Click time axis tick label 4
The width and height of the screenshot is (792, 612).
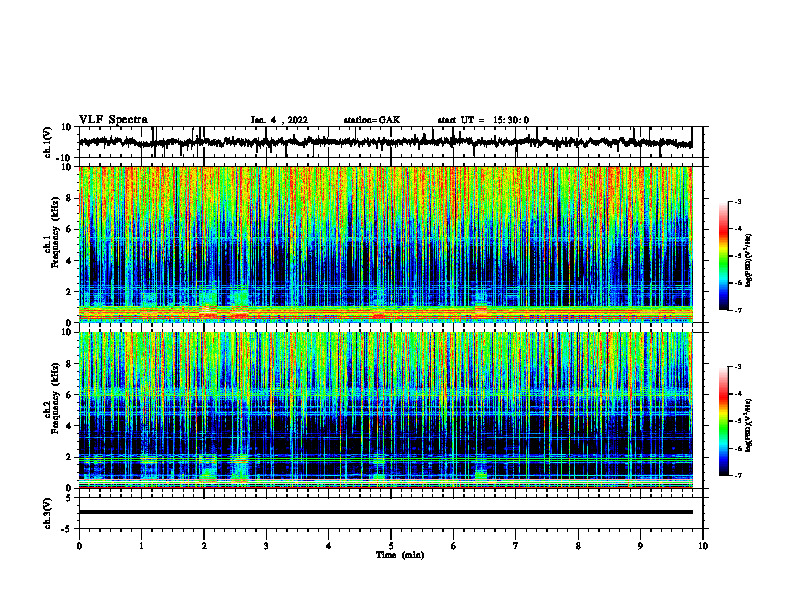tap(329, 546)
